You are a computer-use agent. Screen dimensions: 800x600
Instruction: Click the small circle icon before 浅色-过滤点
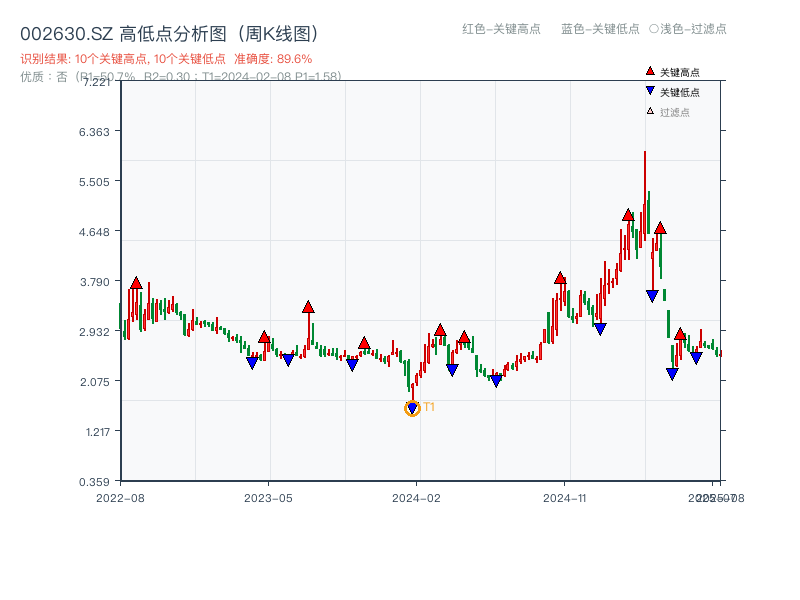pos(654,29)
